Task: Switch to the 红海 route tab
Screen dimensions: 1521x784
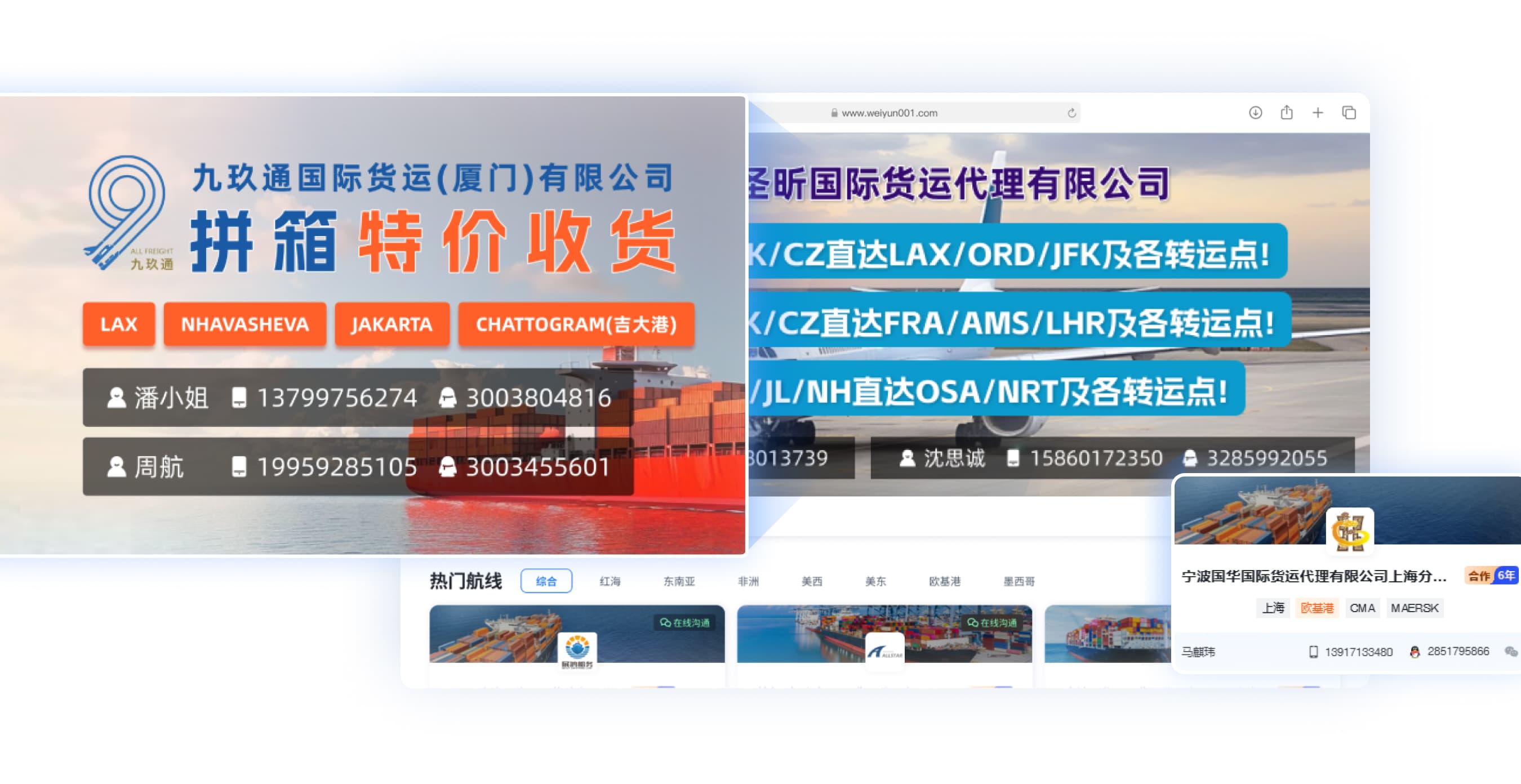Action: coord(610,581)
